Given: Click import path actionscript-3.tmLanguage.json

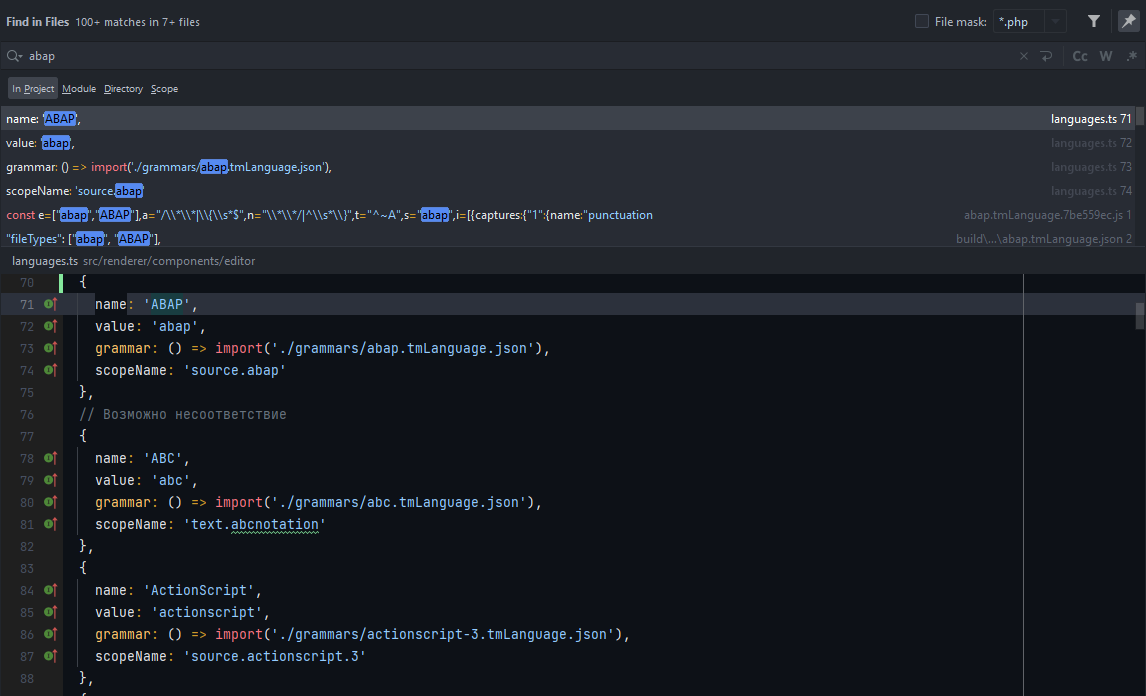Looking at the screenshot, I should (443, 634).
